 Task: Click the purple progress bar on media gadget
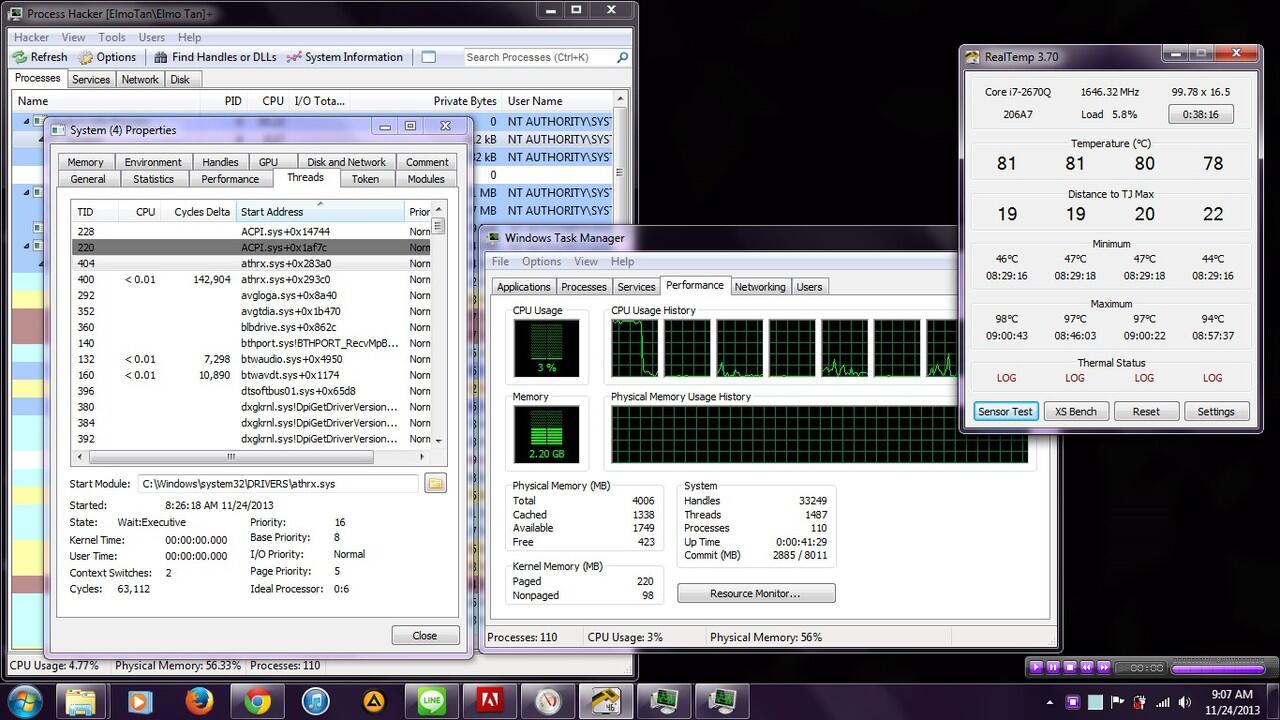coord(1218,668)
